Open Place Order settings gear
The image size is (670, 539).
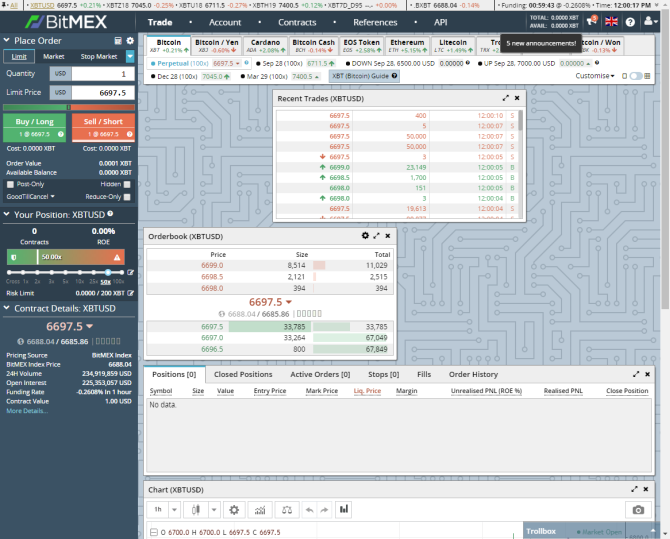(130, 41)
